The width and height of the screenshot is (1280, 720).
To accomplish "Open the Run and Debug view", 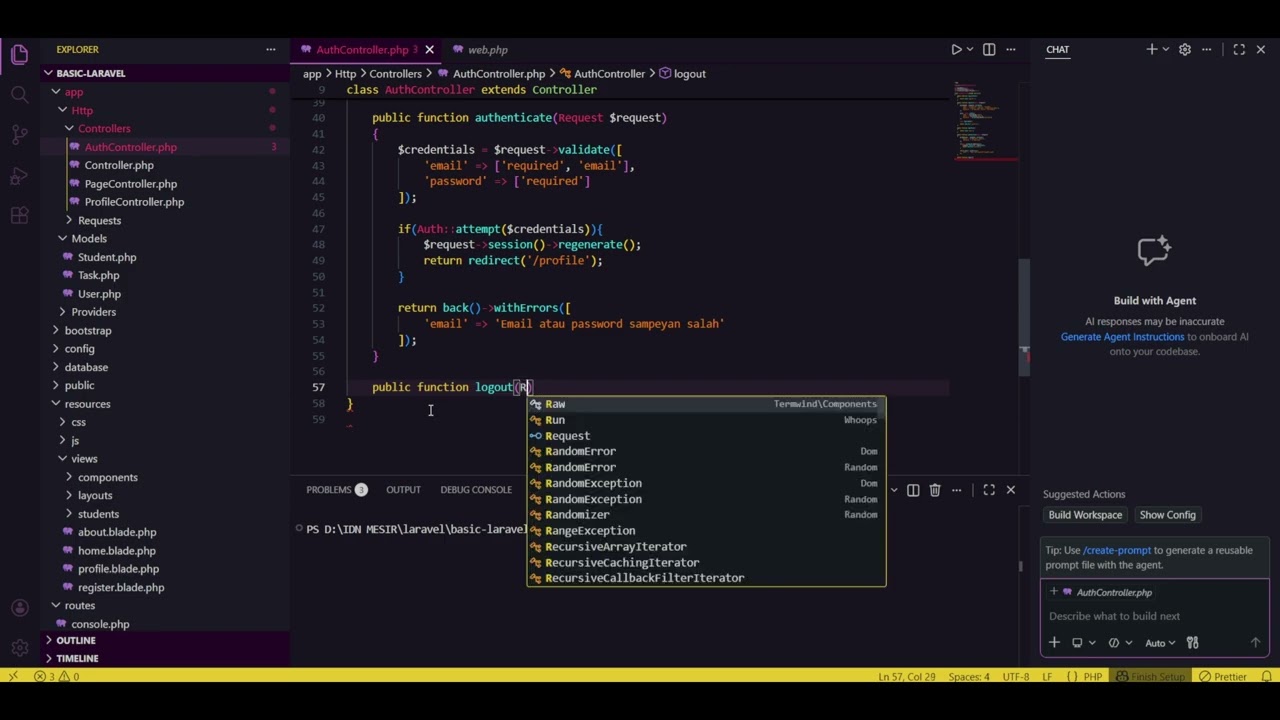I will tap(19, 175).
